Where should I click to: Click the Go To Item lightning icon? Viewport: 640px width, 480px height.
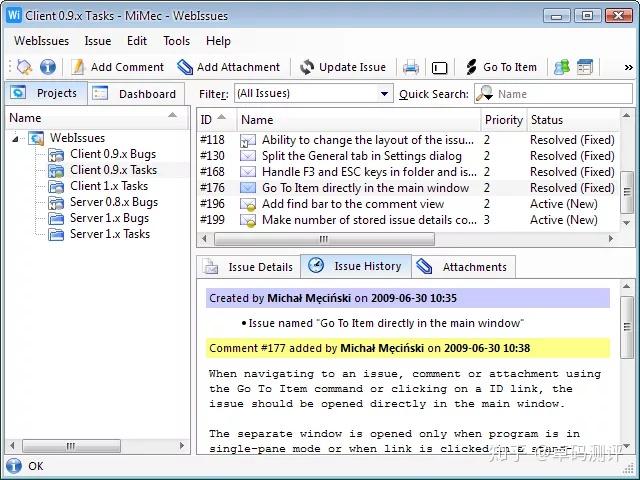471,67
